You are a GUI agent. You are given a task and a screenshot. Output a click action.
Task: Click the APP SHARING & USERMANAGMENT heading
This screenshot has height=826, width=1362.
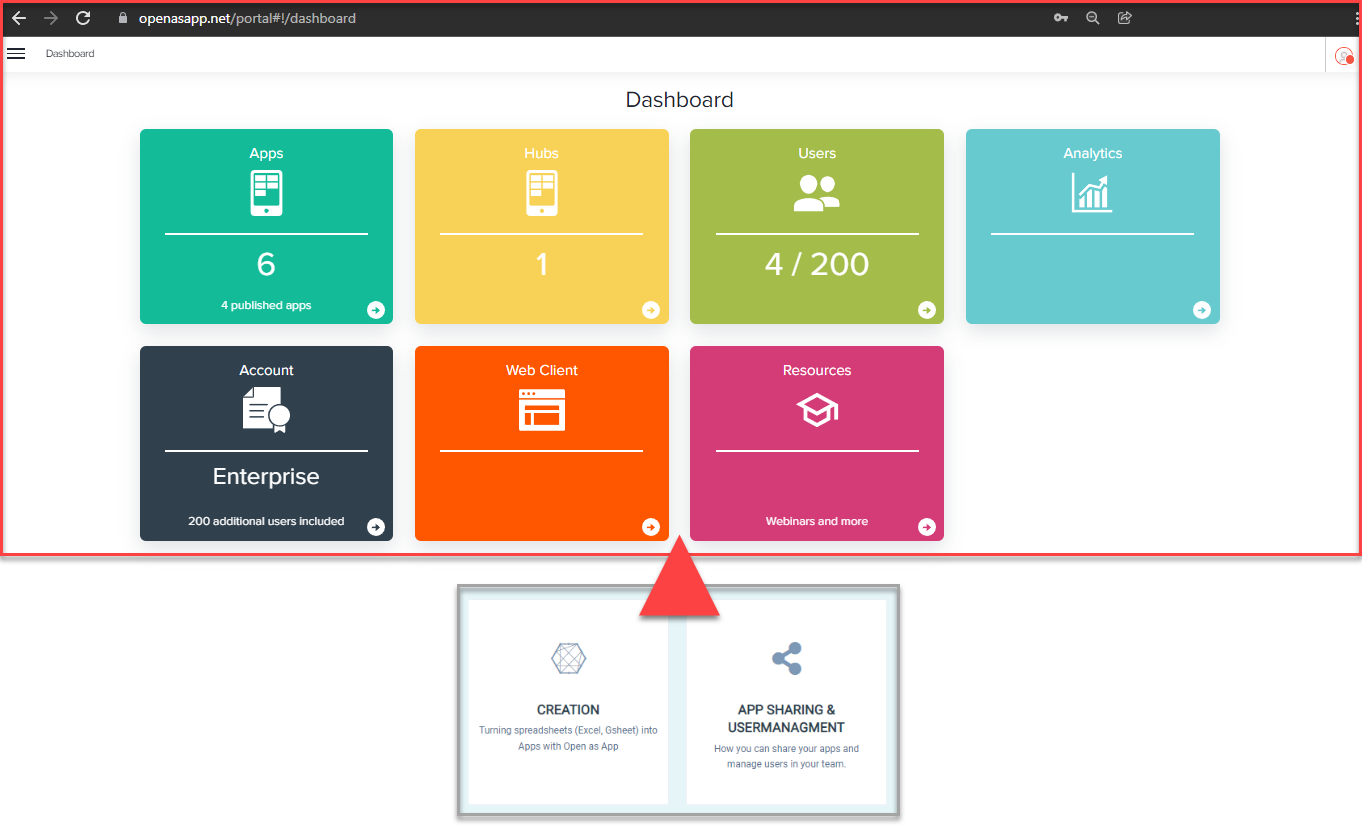tap(786, 719)
